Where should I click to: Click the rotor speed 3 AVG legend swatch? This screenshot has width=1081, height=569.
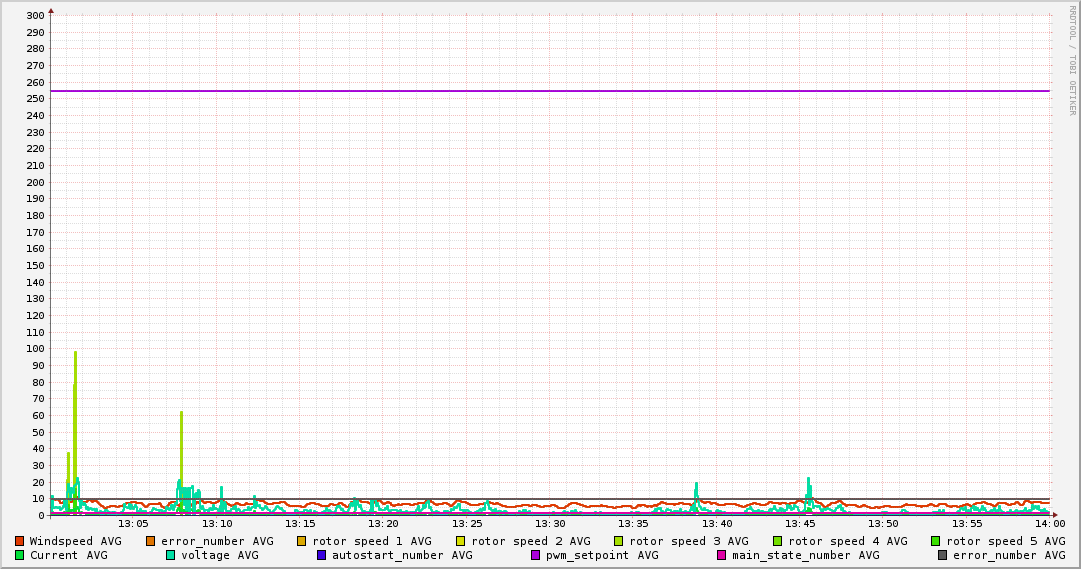618,541
